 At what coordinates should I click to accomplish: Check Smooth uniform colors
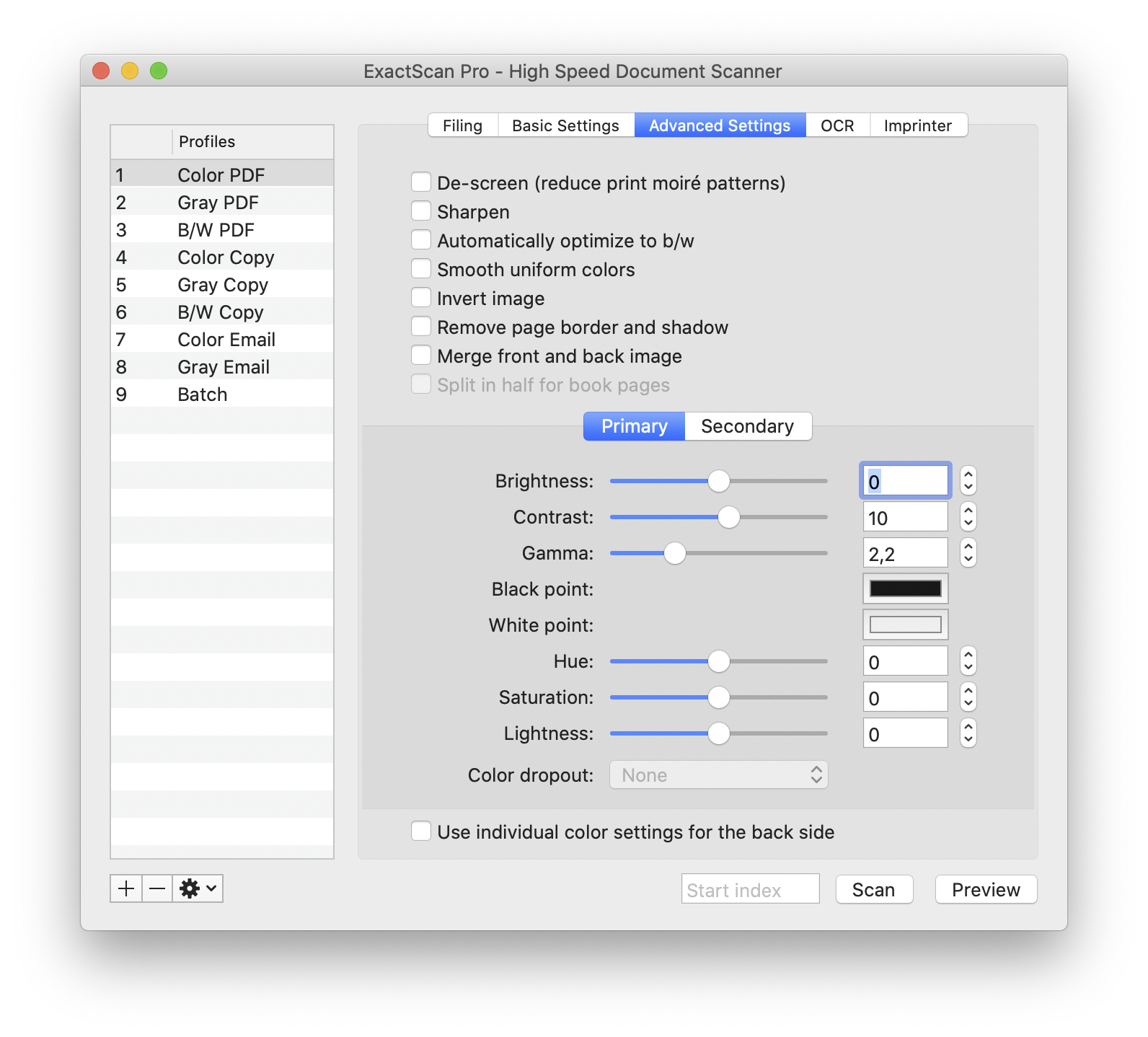(x=421, y=269)
